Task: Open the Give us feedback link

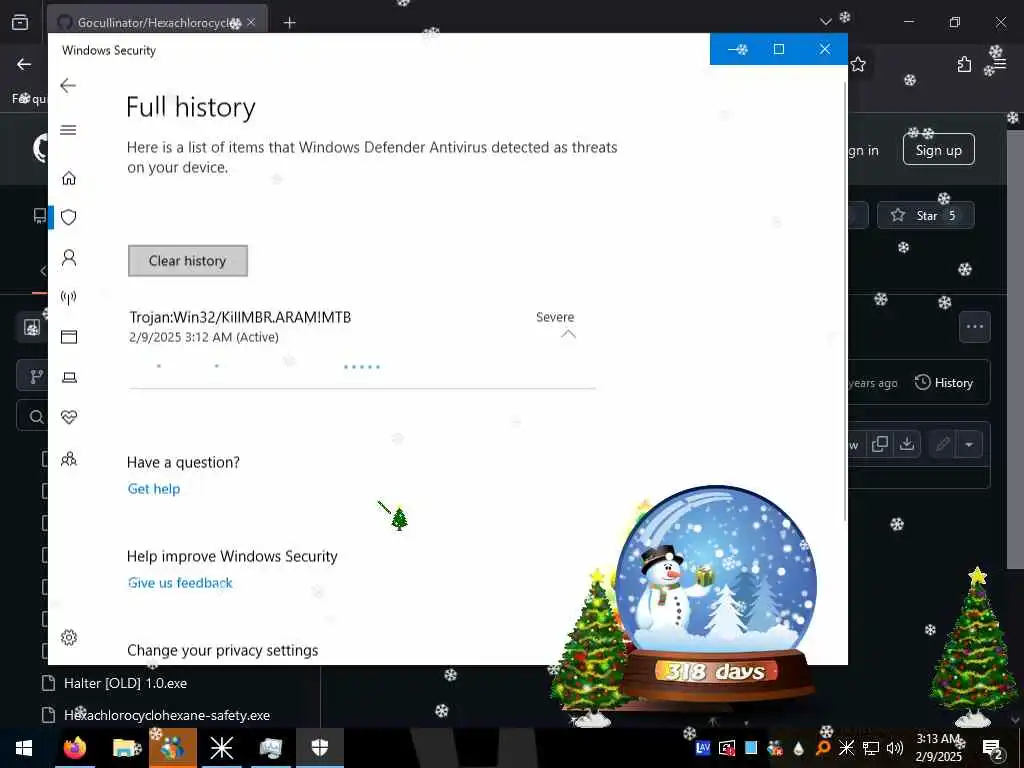Action: click(x=180, y=583)
